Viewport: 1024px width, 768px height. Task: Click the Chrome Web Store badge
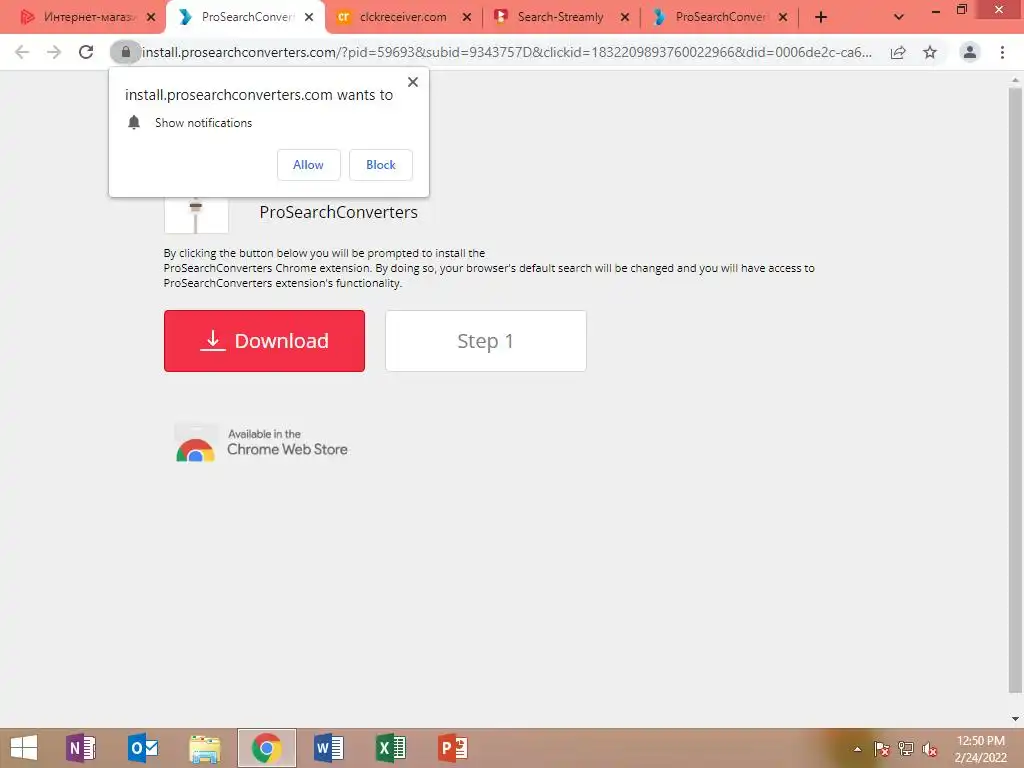[x=262, y=443]
